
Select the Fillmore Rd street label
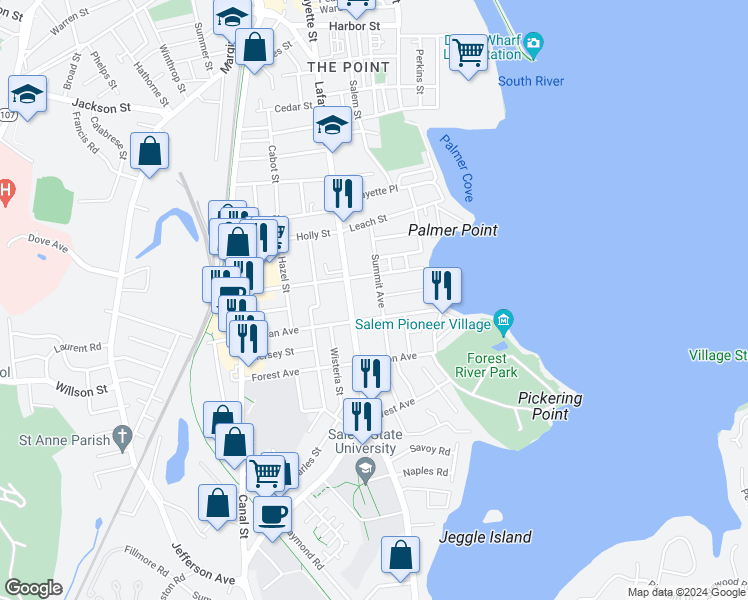(x=147, y=560)
